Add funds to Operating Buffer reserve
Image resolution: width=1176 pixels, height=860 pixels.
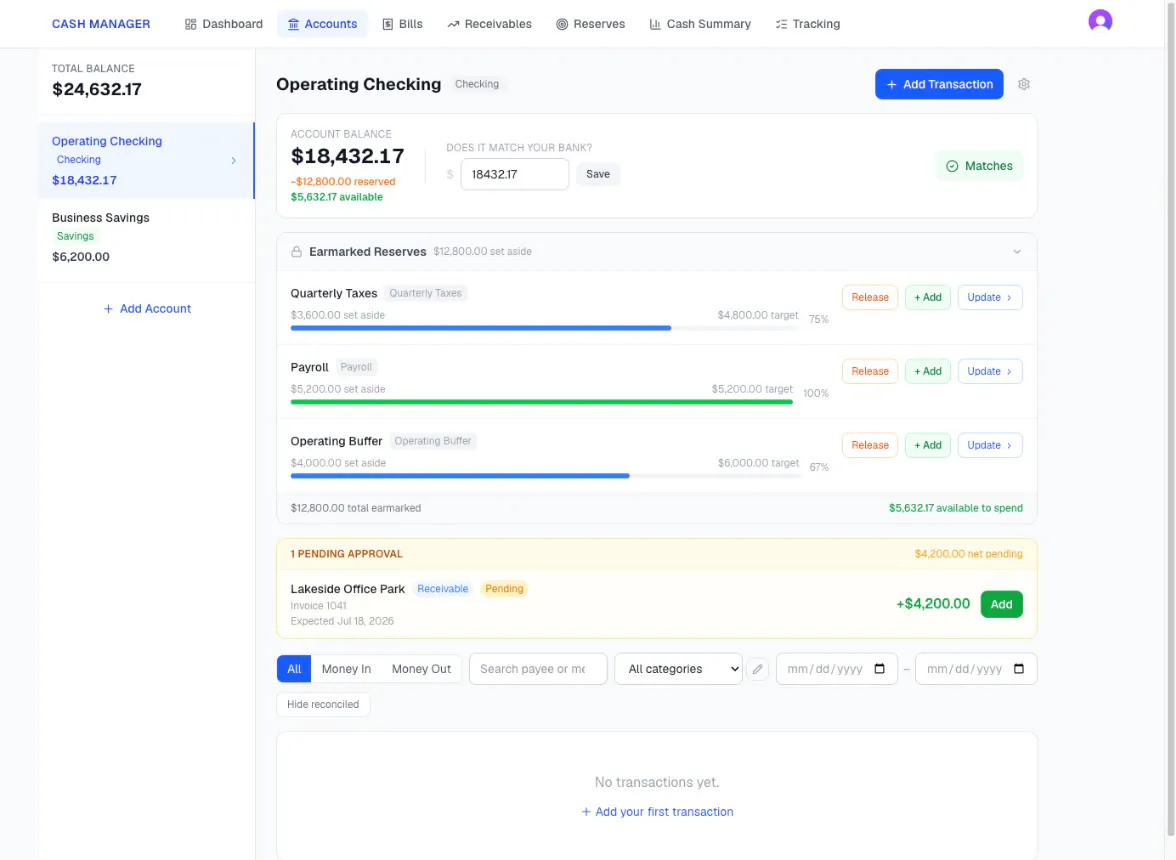coord(928,445)
